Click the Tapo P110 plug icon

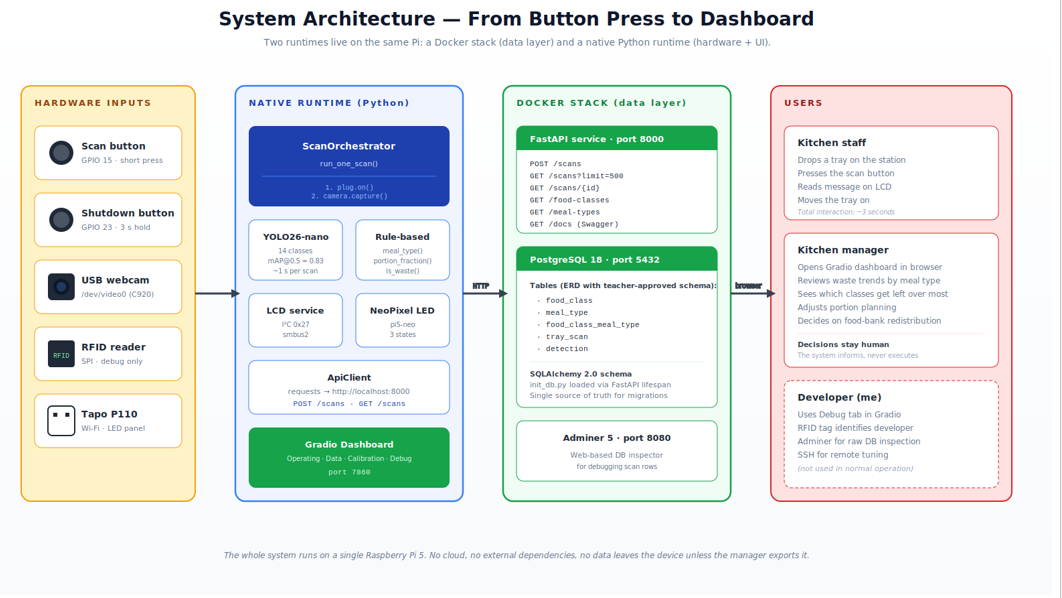[x=61, y=421]
